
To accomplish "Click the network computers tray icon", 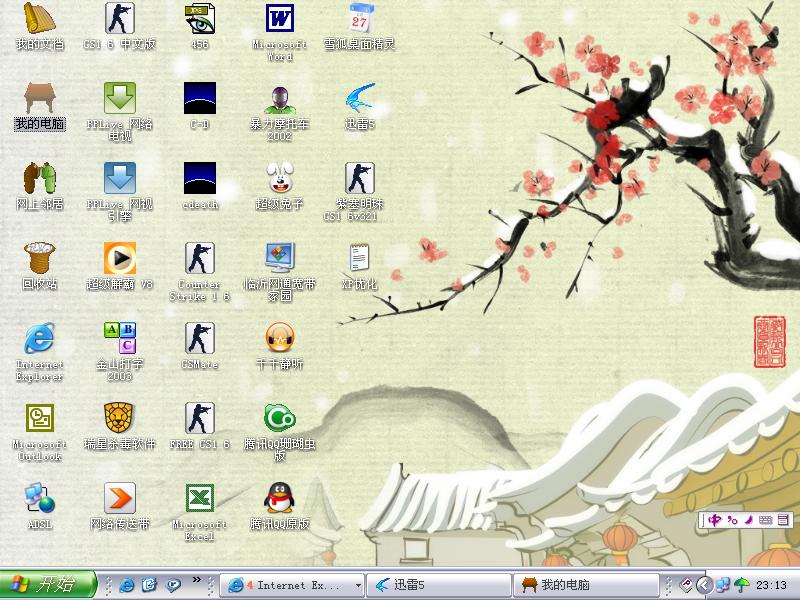I will [x=722, y=585].
